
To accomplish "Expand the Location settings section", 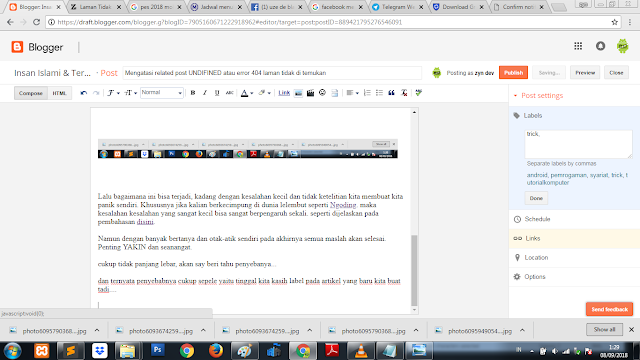I will [x=574, y=258].
